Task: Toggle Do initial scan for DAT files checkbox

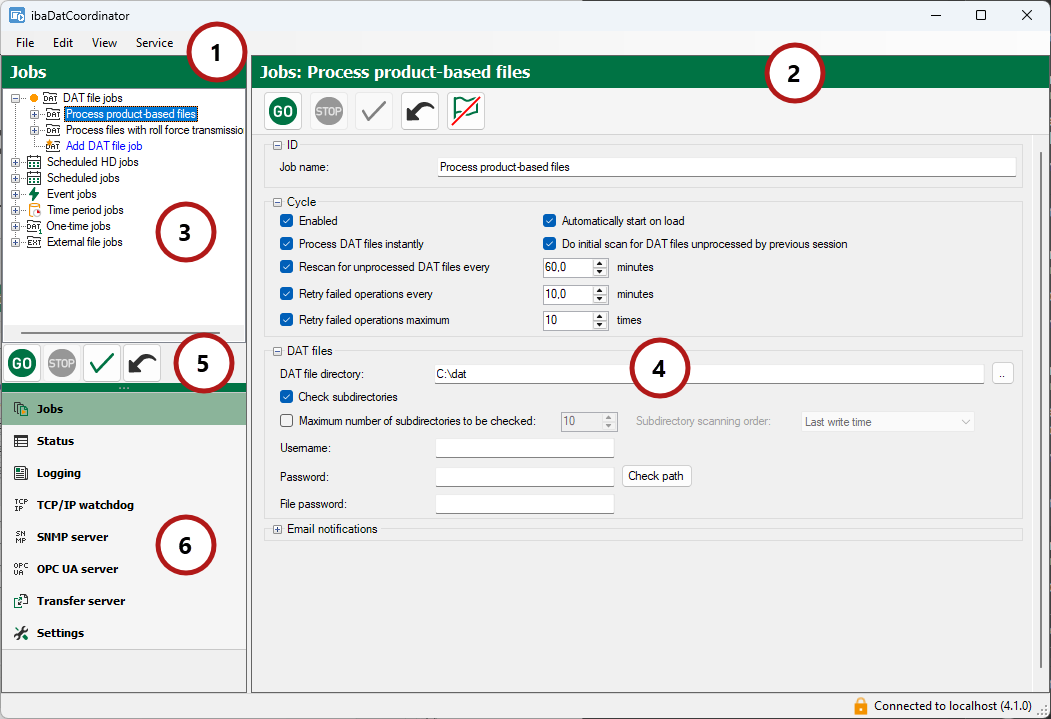Action: 550,244
